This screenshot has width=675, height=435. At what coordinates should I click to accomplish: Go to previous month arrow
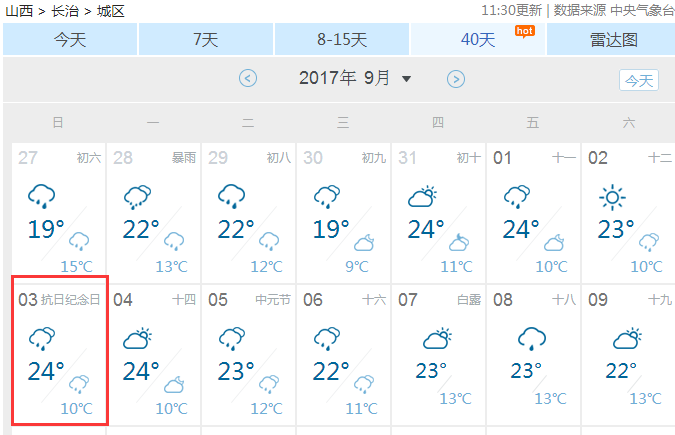[248, 78]
